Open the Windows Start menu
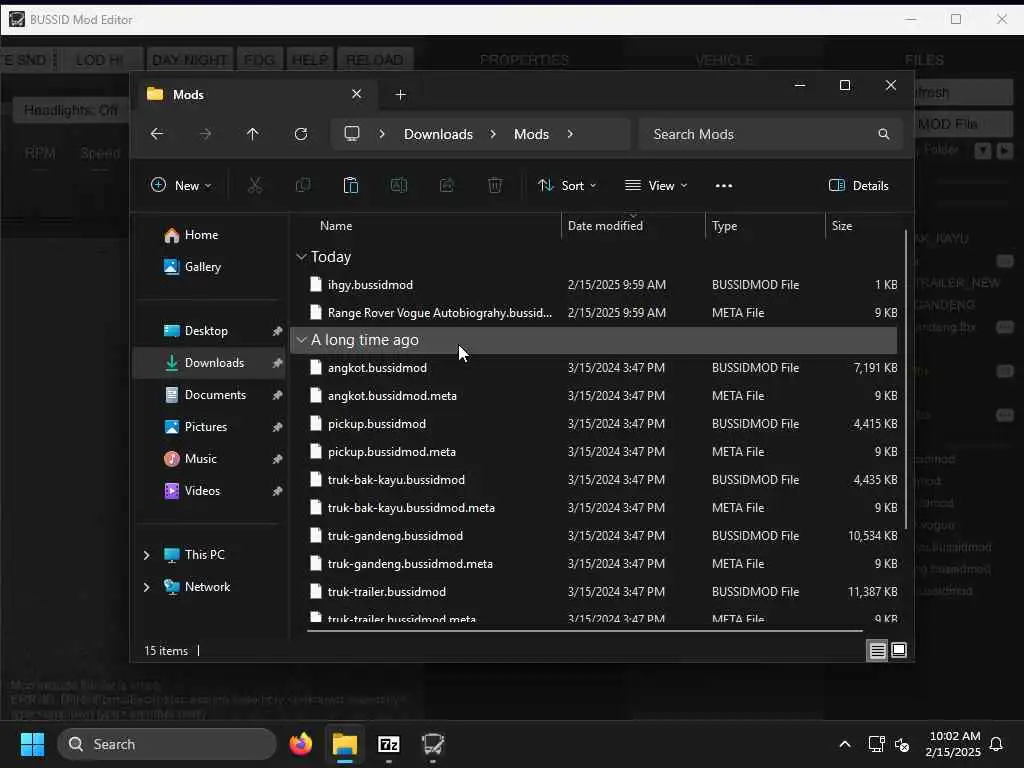 click(x=33, y=744)
